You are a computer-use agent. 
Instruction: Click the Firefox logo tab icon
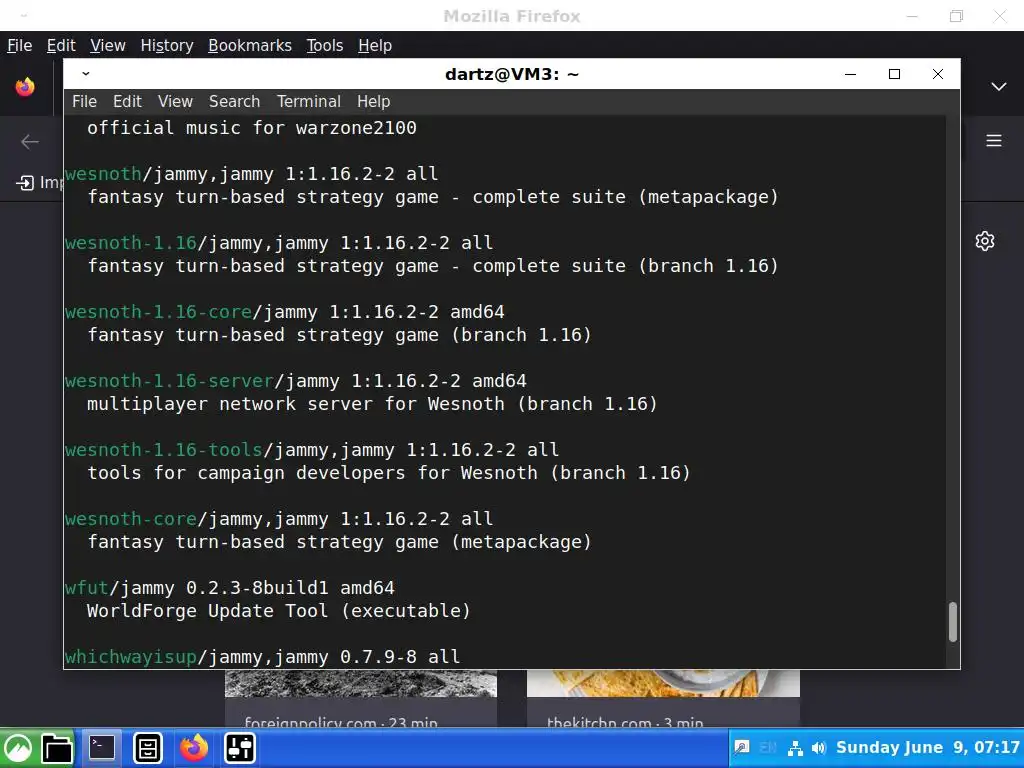point(25,87)
